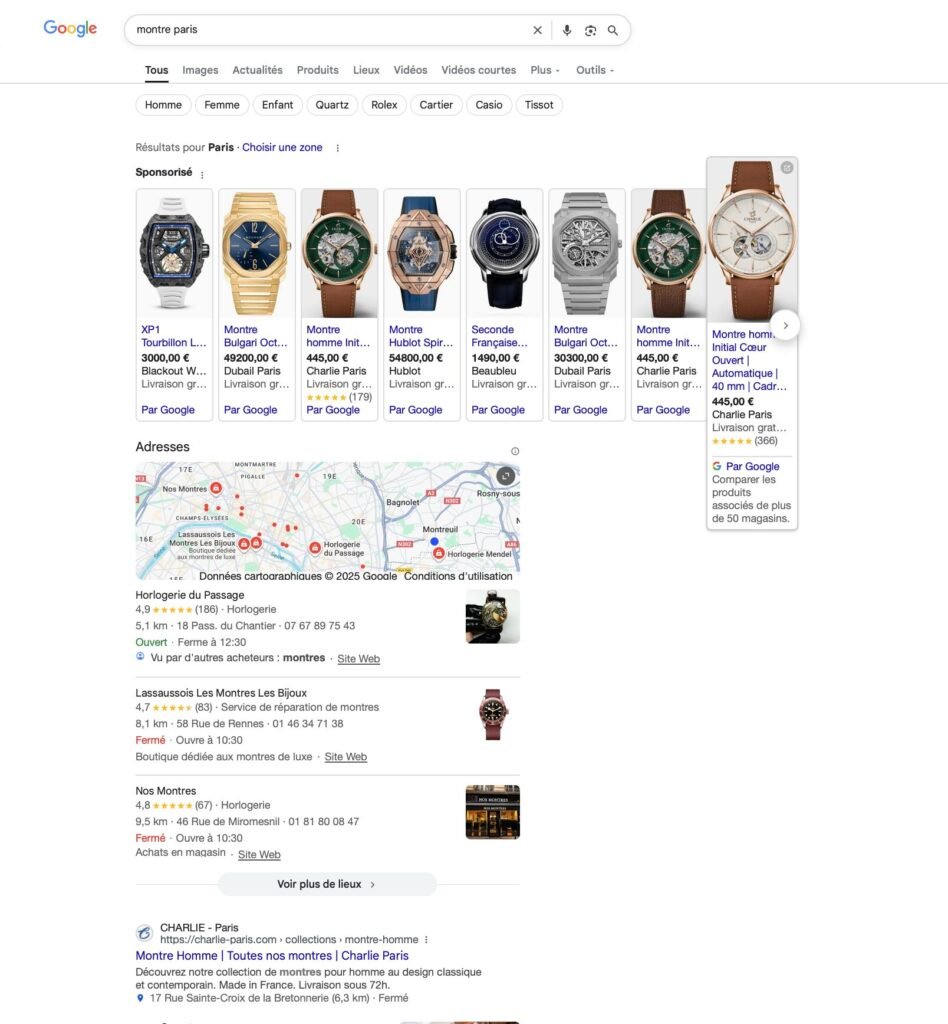This screenshot has height=1024, width=948.
Task: Open the three-dot menu next to Sponsorisé
Action: click(x=202, y=174)
